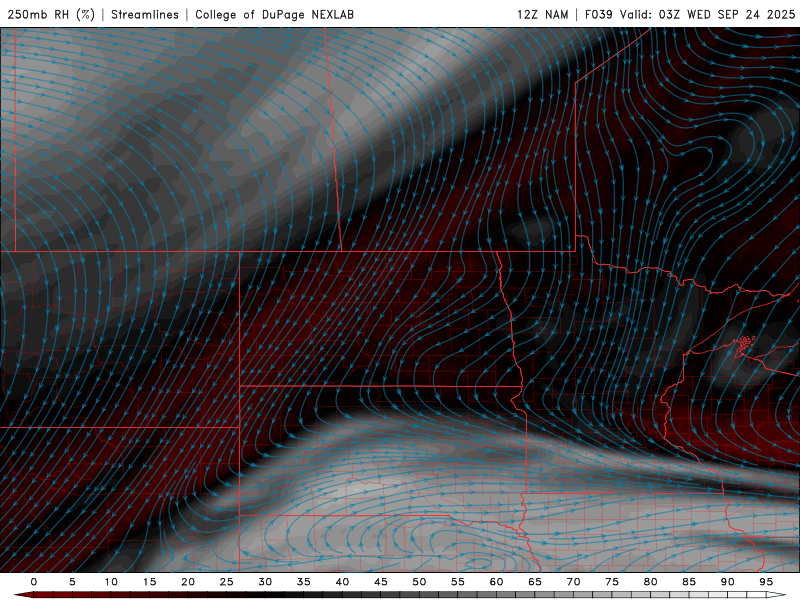Click the '10' value on color scale
800x600 pixels.
[x=111, y=582]
